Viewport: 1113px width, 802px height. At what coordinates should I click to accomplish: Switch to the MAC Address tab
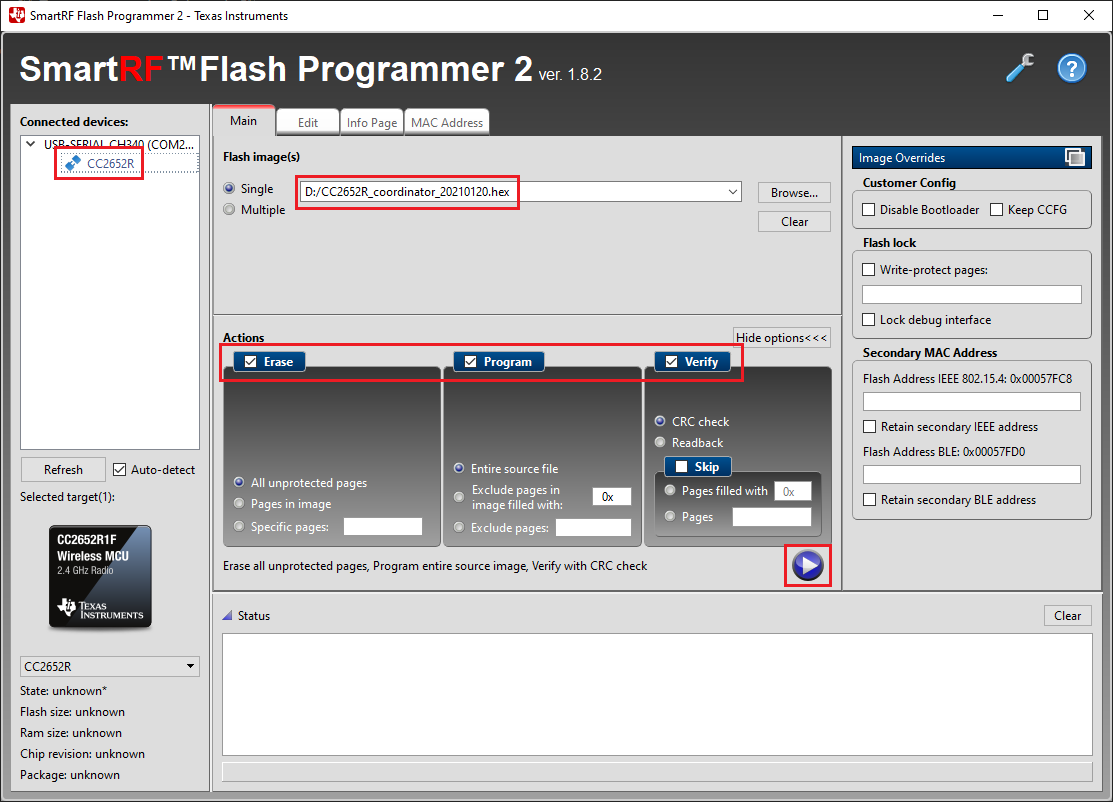tap(446, 122)
